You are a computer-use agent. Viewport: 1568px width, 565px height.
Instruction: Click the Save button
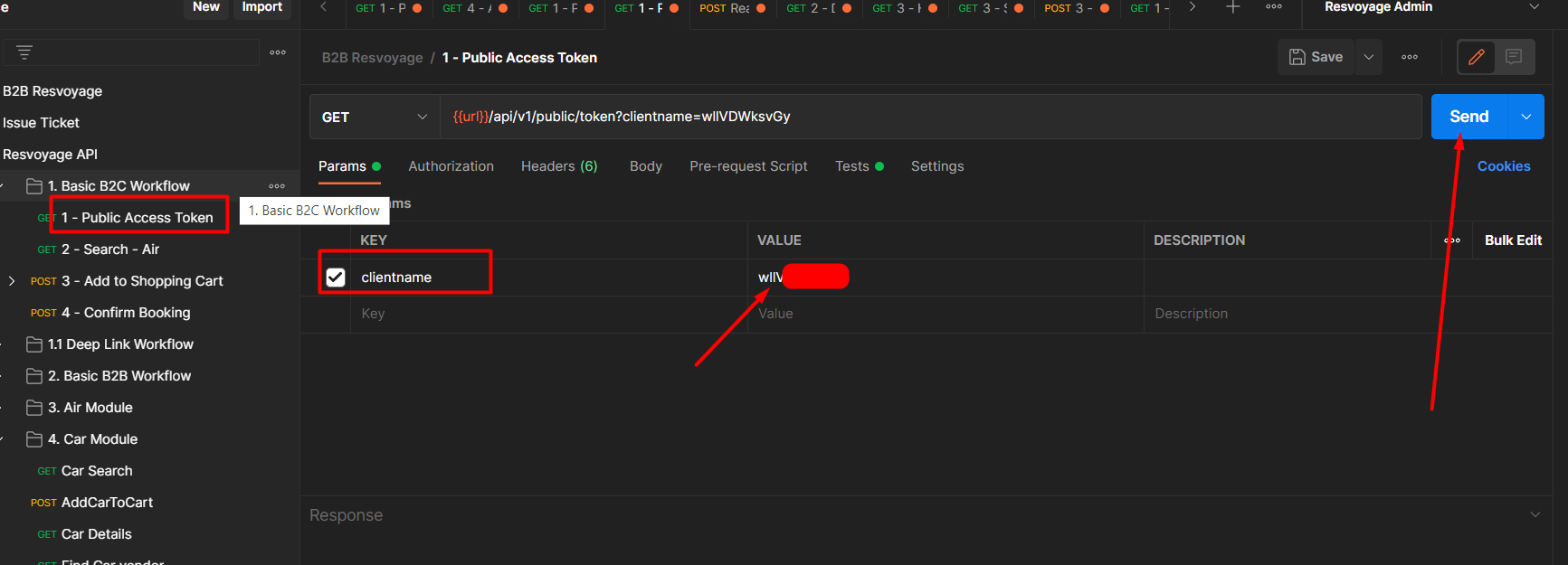(1316, 57)
